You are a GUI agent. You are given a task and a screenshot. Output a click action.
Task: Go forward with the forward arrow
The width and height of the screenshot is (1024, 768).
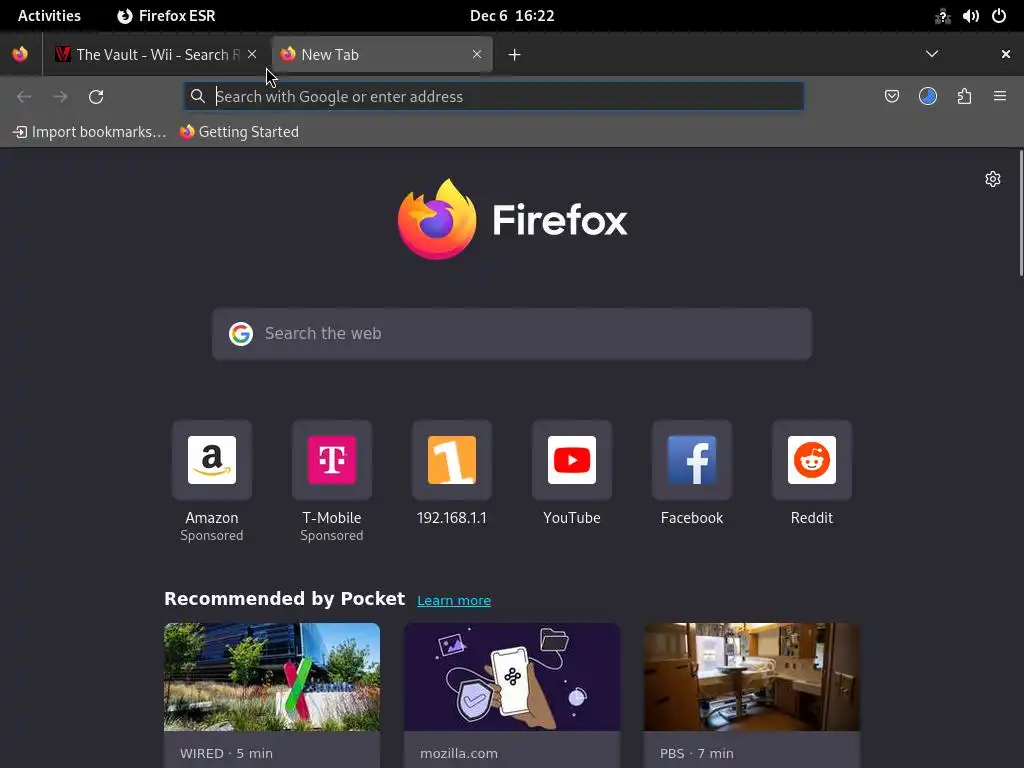(60, 97)
